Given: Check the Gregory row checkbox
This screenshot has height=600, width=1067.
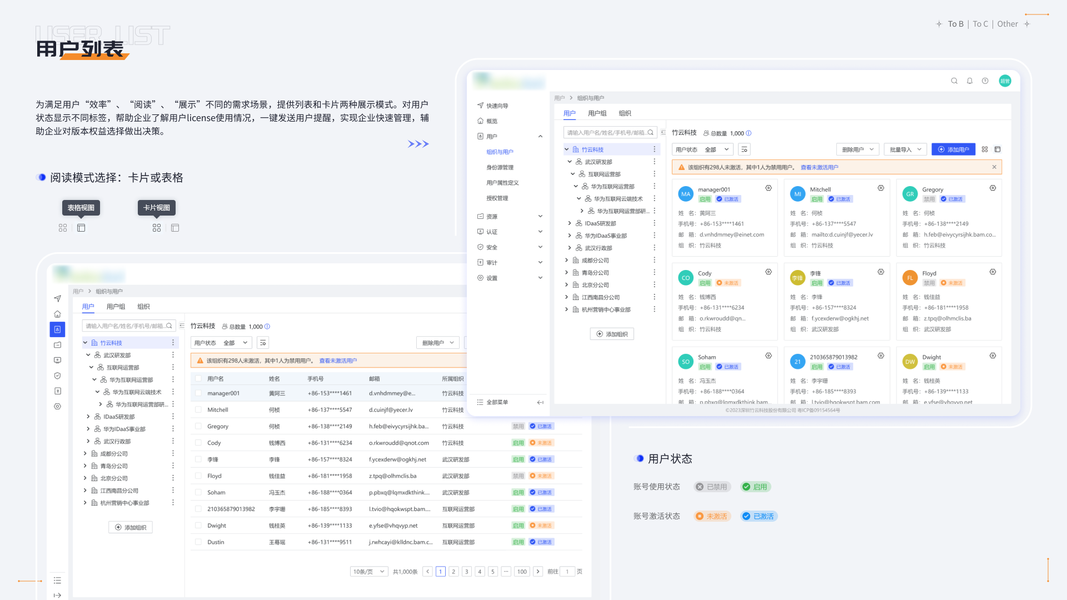Looking at the screenshot, I should 199,427.
